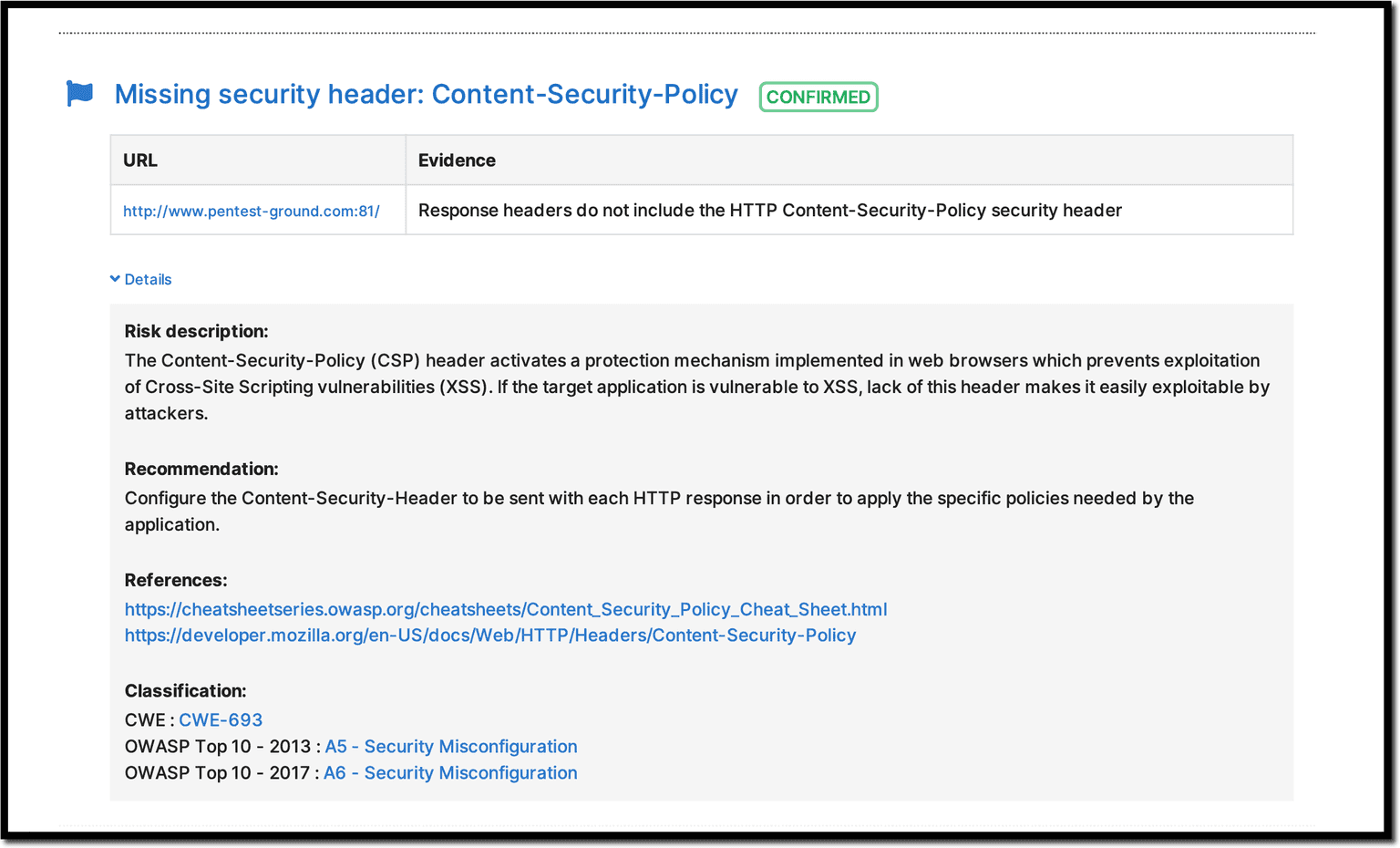Screen dimensions: 1400x848
Task: Open the pentest-ground.com:81 URL link
Action: pyautogui.click(x=252, y=212)
